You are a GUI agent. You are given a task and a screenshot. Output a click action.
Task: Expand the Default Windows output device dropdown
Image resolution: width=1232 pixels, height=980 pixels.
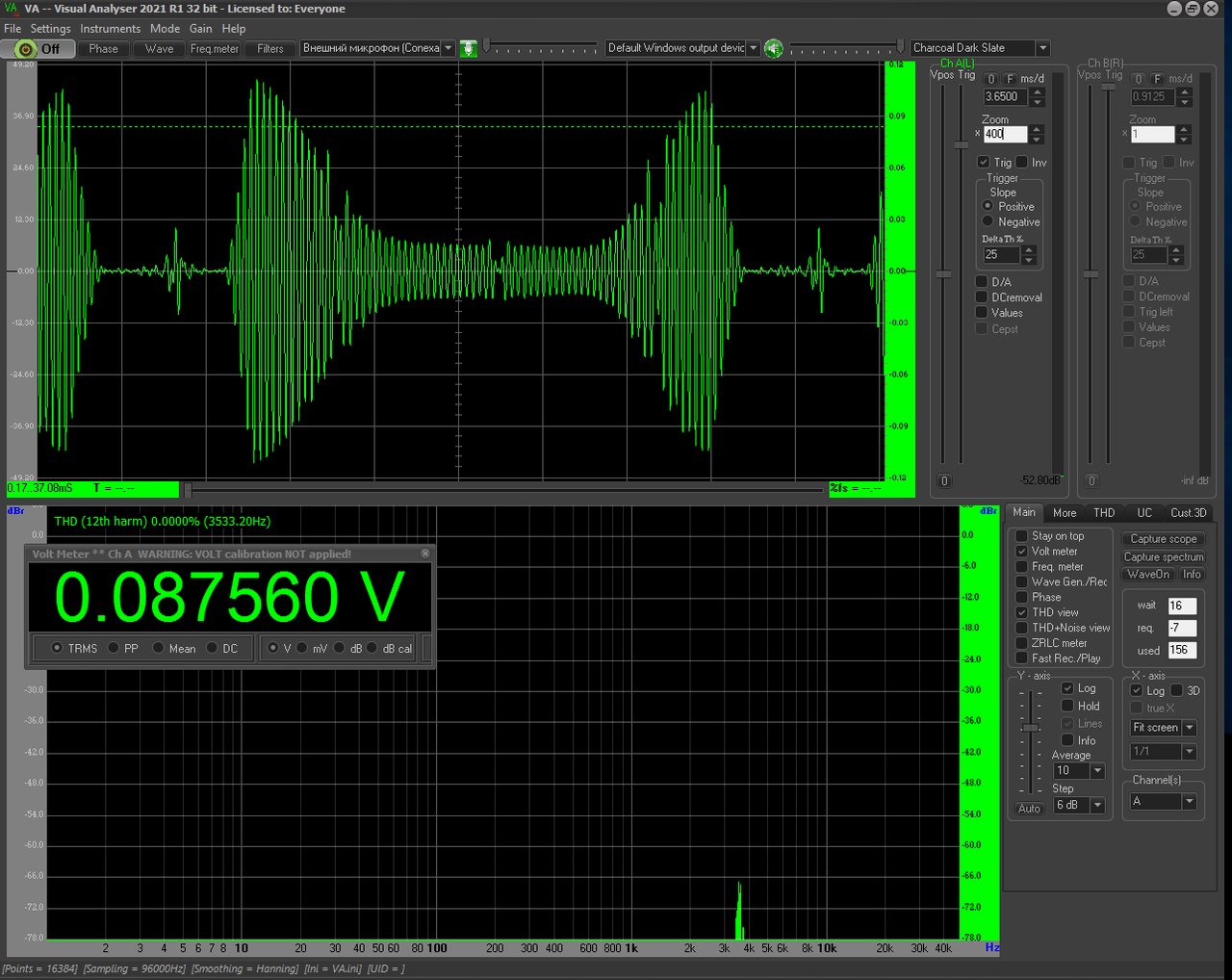pos(753,48)
